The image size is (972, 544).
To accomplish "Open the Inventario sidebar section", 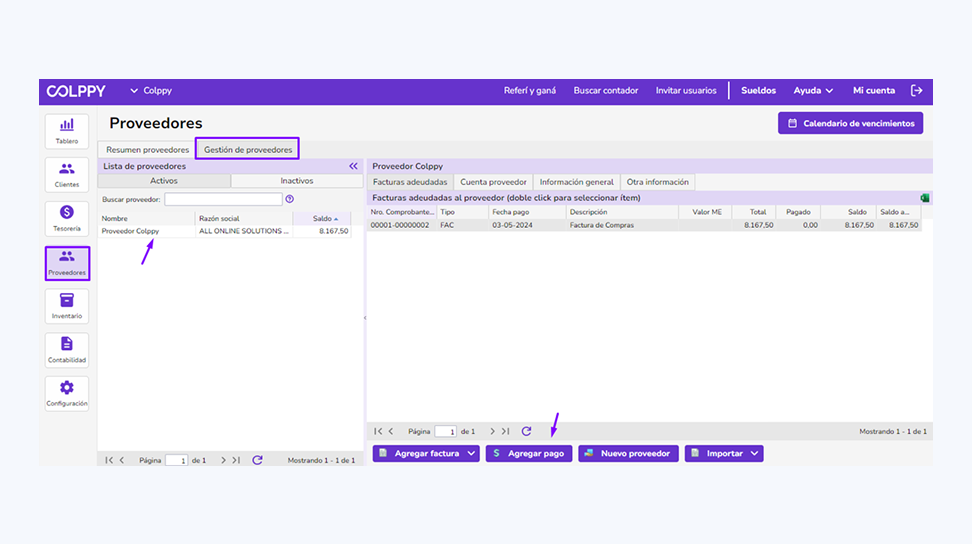I will click(66, 306).
